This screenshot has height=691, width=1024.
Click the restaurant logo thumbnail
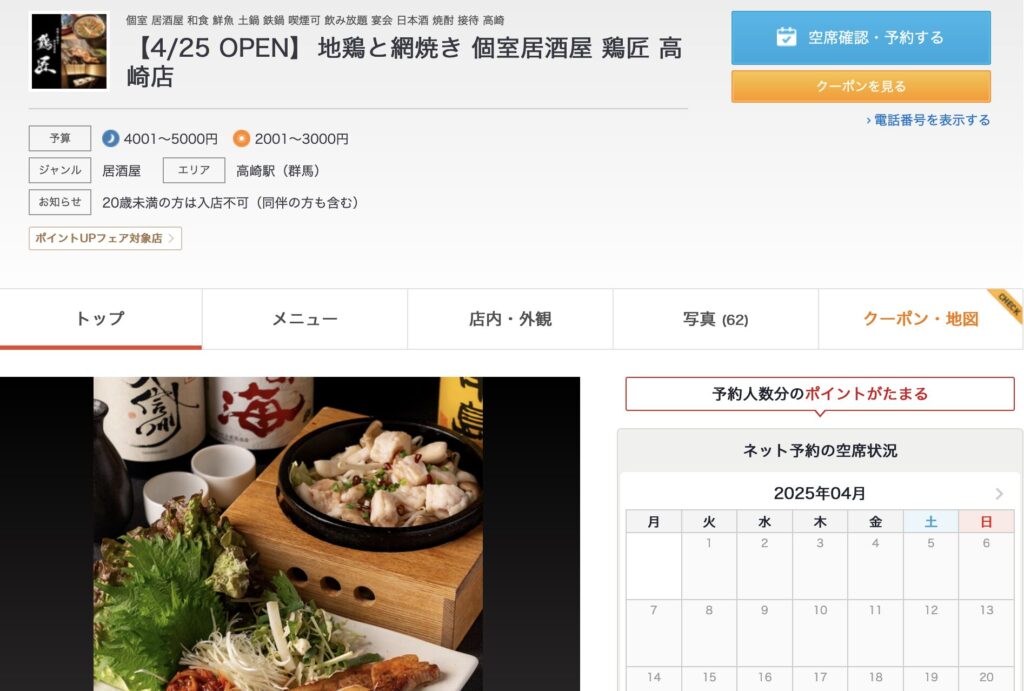click(69, 51)
